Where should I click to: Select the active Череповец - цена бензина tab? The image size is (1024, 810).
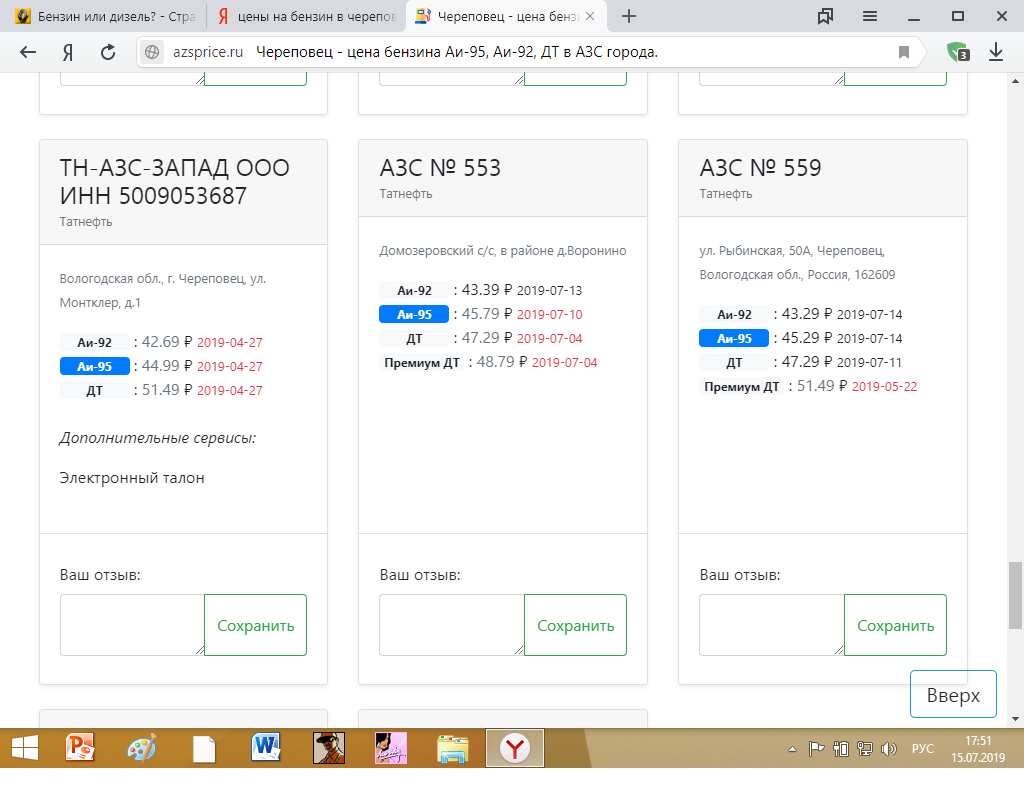tap(506, 16)
